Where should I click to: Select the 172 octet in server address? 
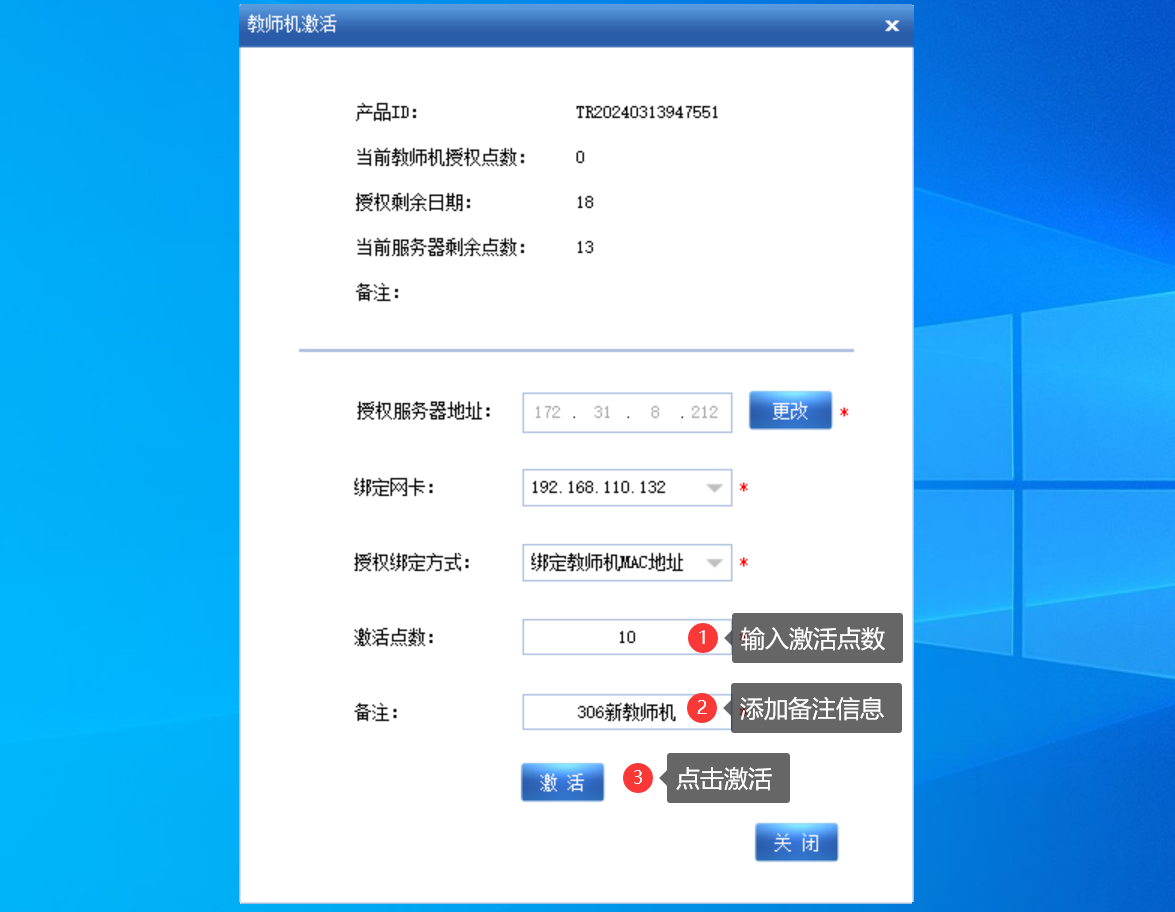547,412
